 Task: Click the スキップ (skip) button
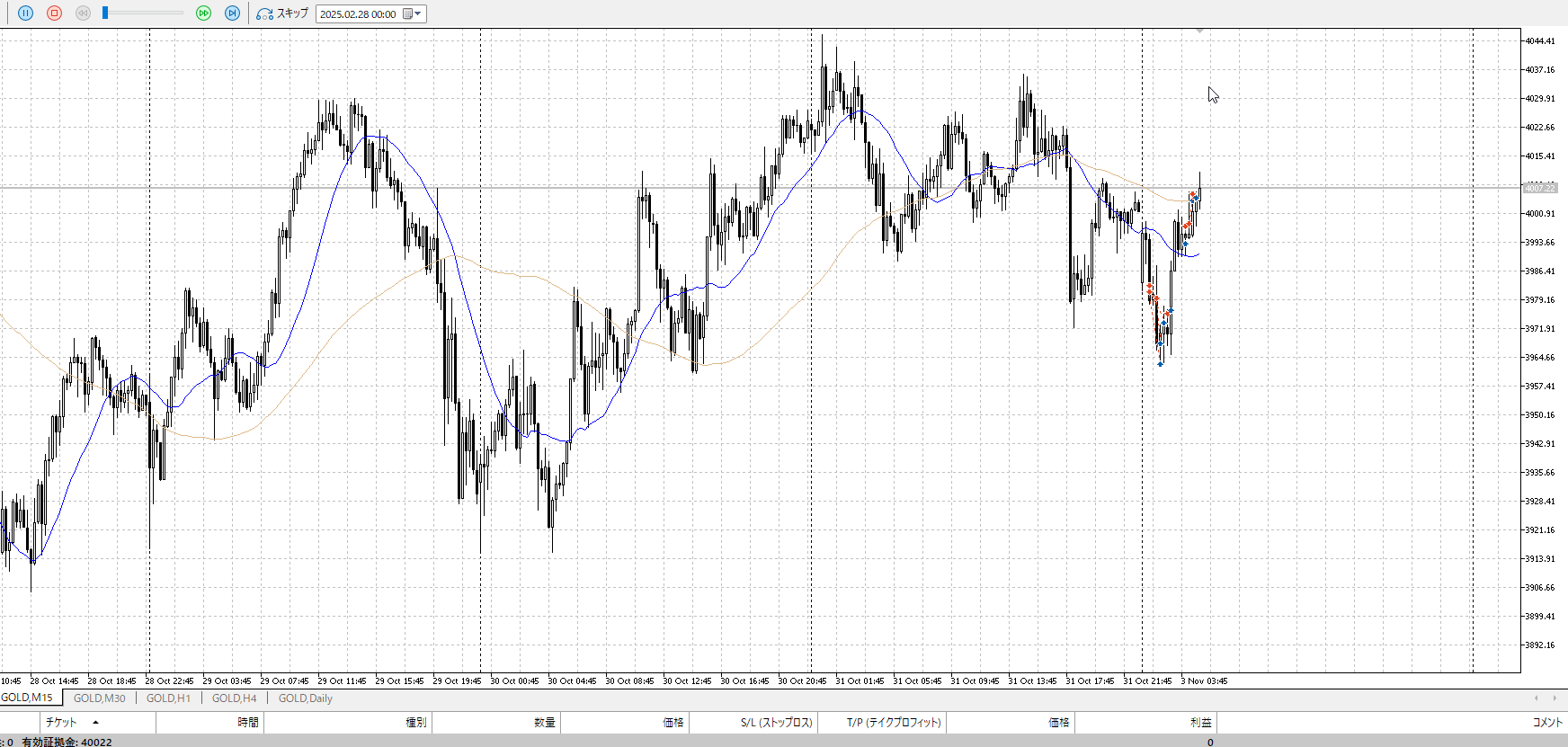pos(282,13)
